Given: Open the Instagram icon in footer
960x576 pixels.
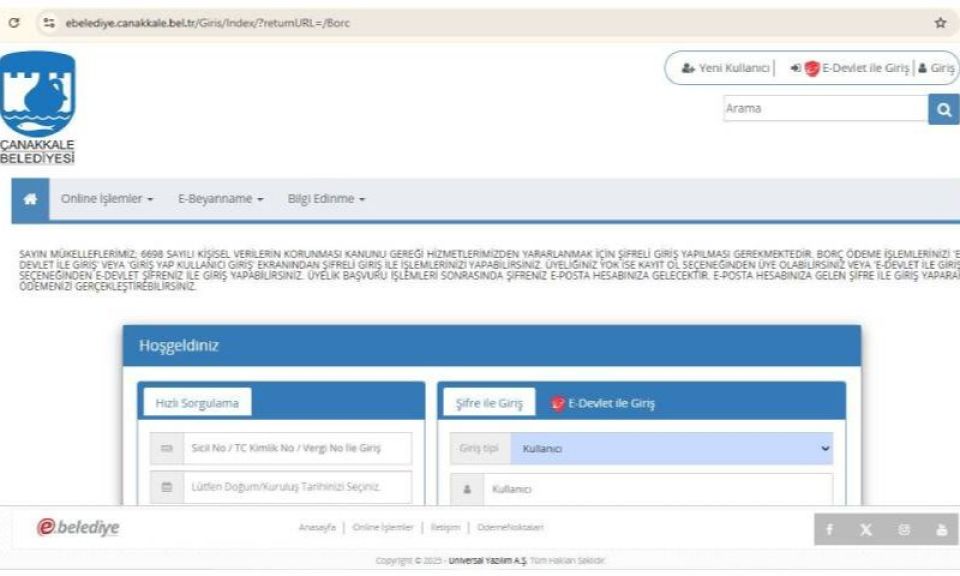Looking at the screenshot, I should coord(903,529).
